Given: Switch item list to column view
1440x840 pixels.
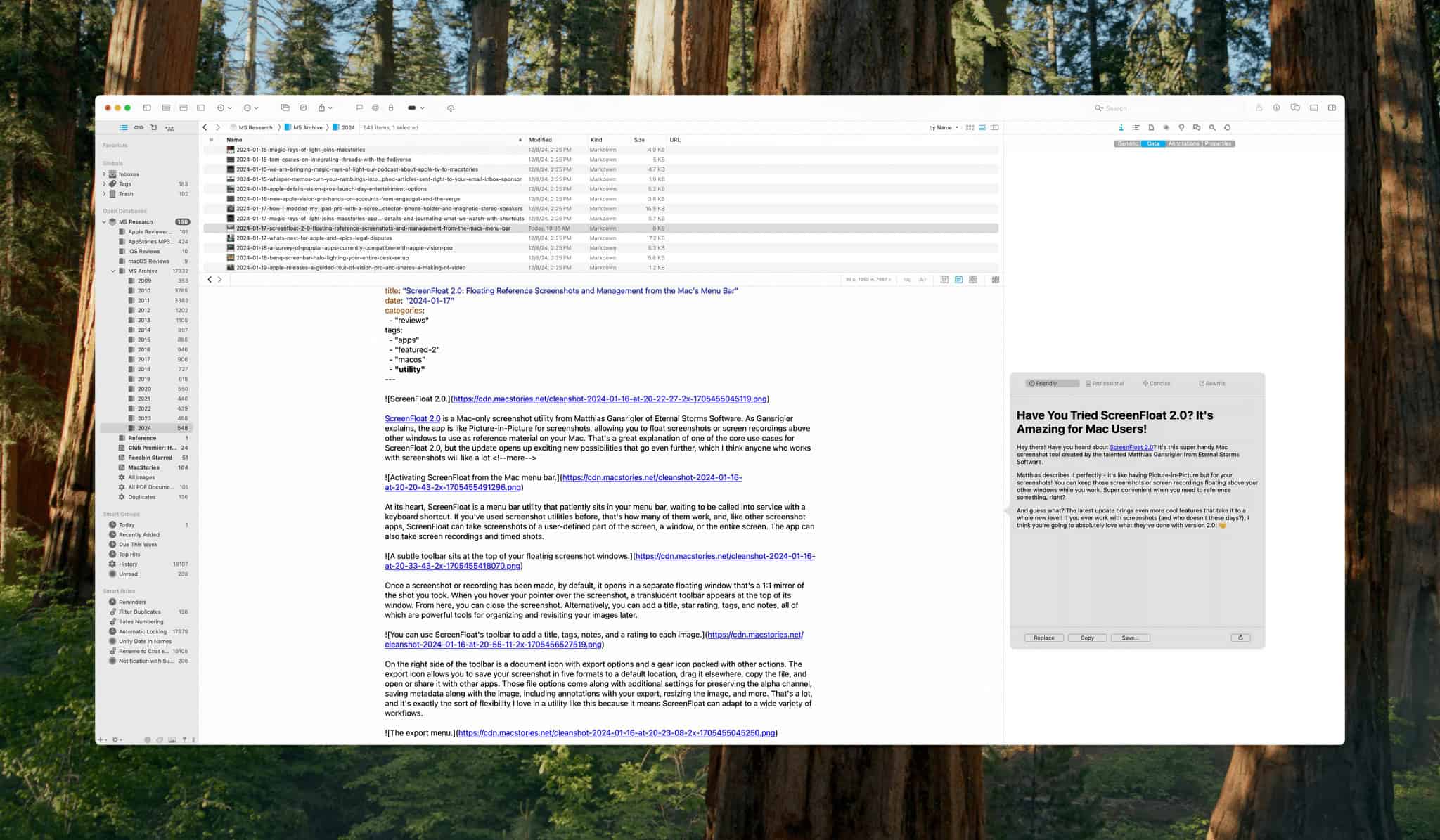Looking at the screenshot, I should (994, 127).
